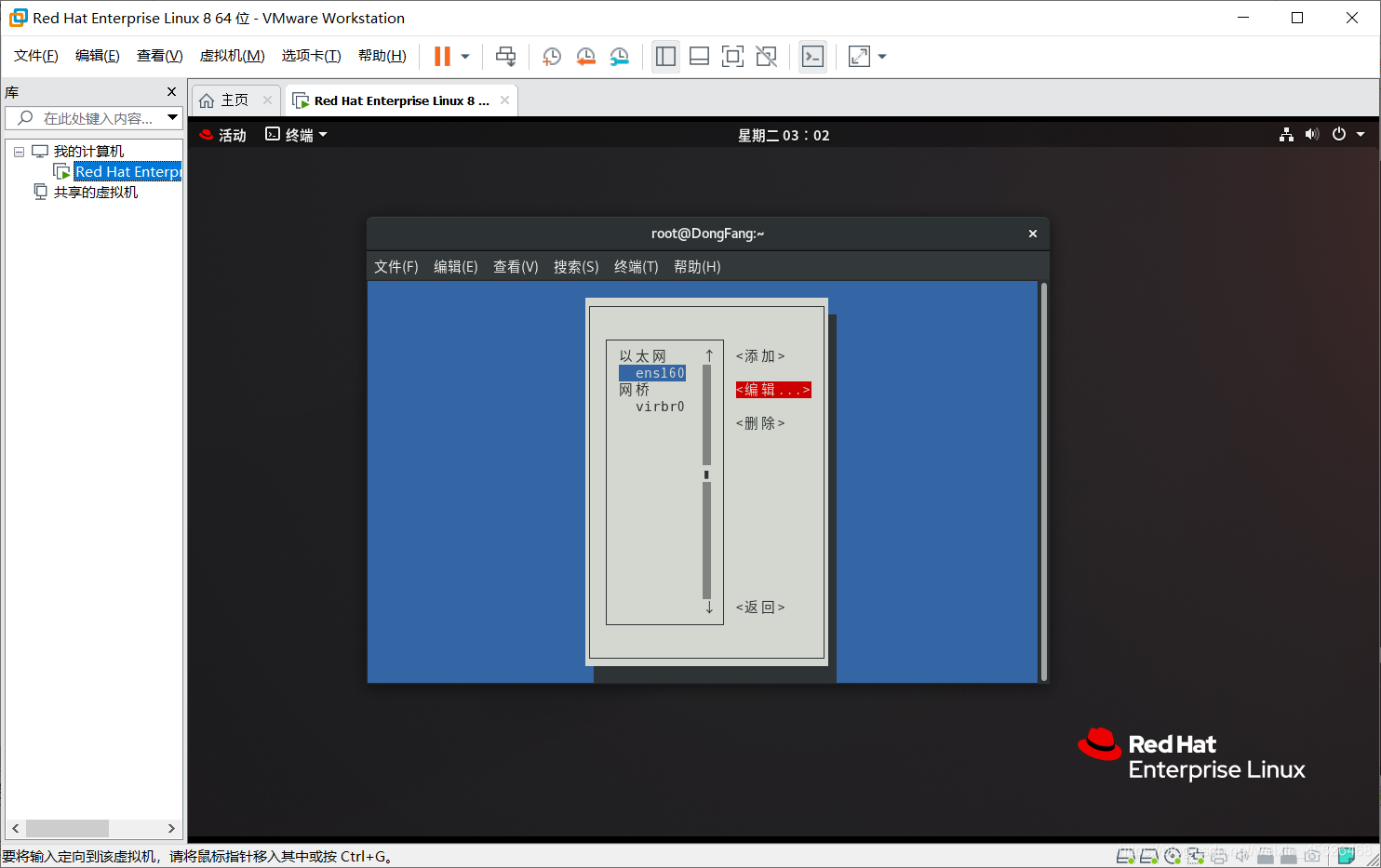Pause the virtual machine

[442, 57]
